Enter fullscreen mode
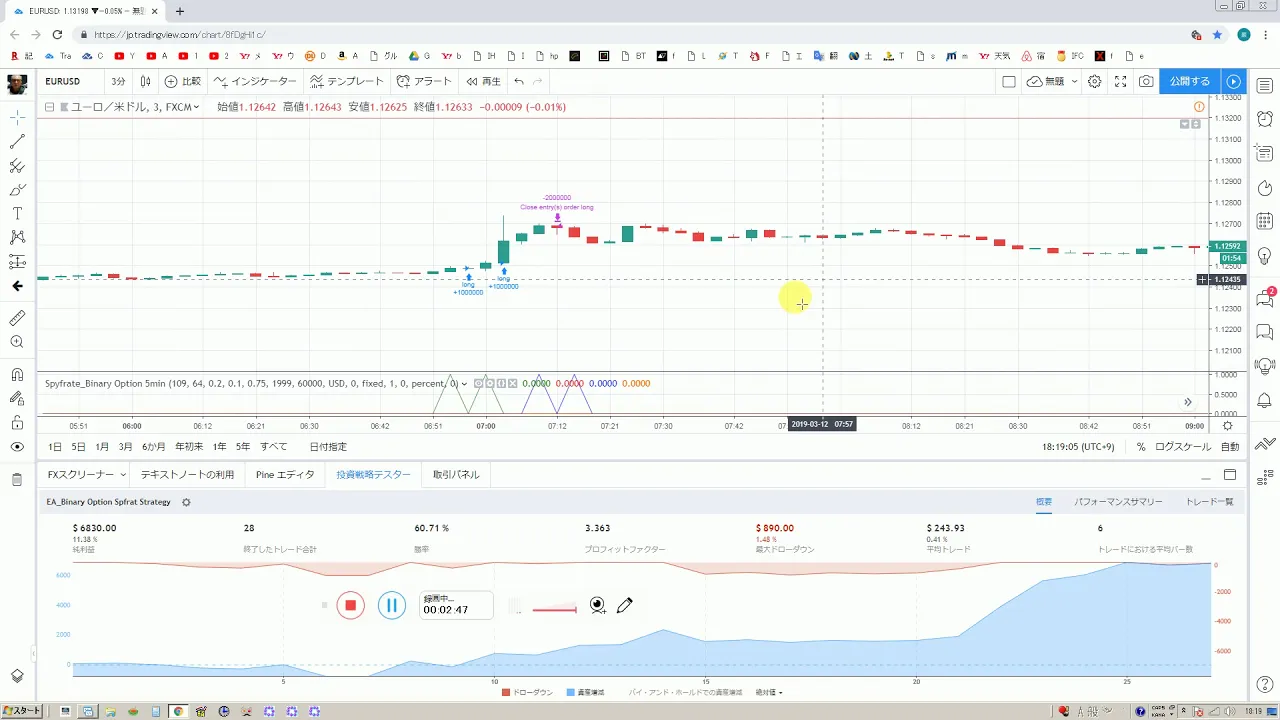 1121,81
